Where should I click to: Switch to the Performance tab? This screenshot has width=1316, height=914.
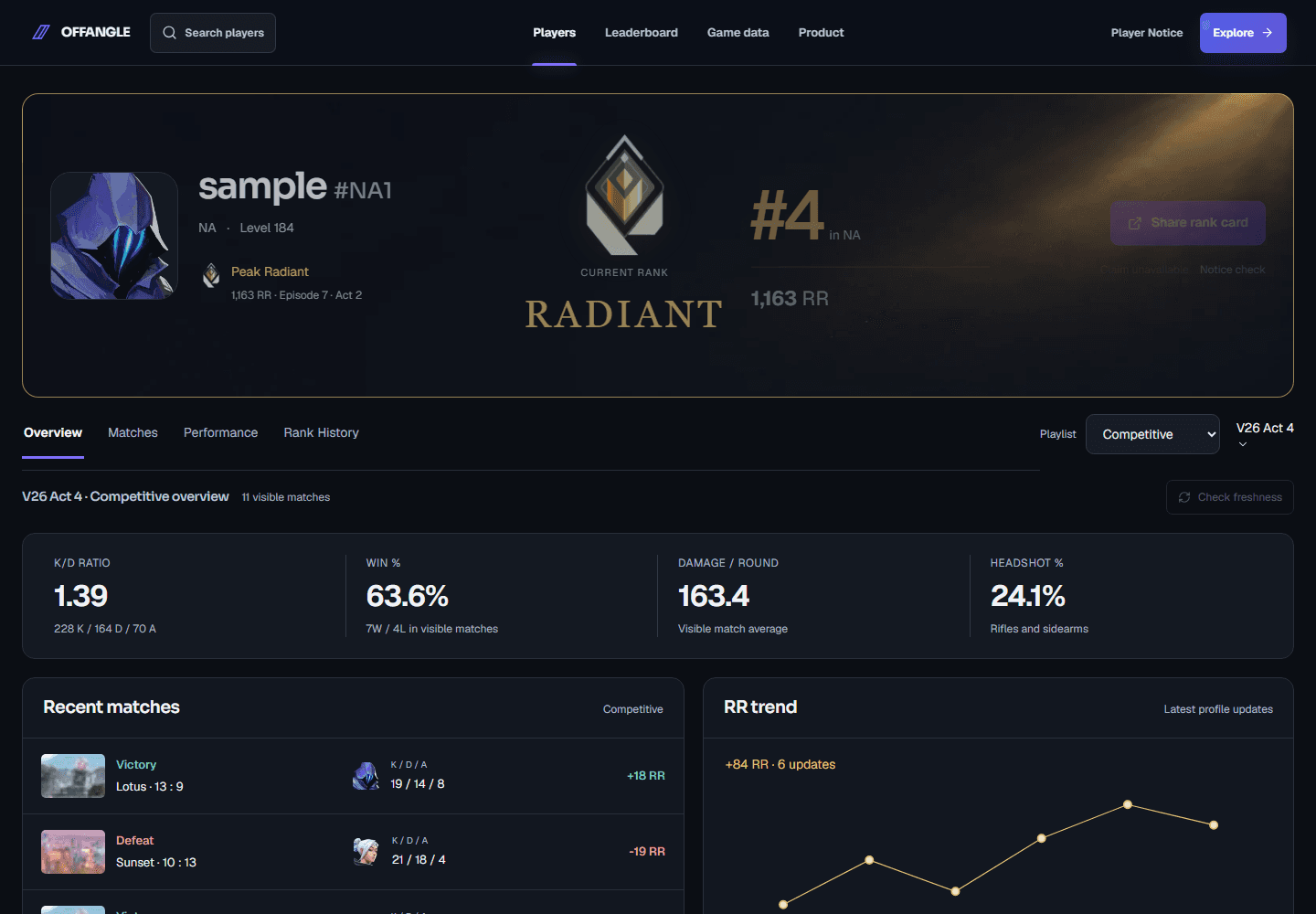coord(221,433)
